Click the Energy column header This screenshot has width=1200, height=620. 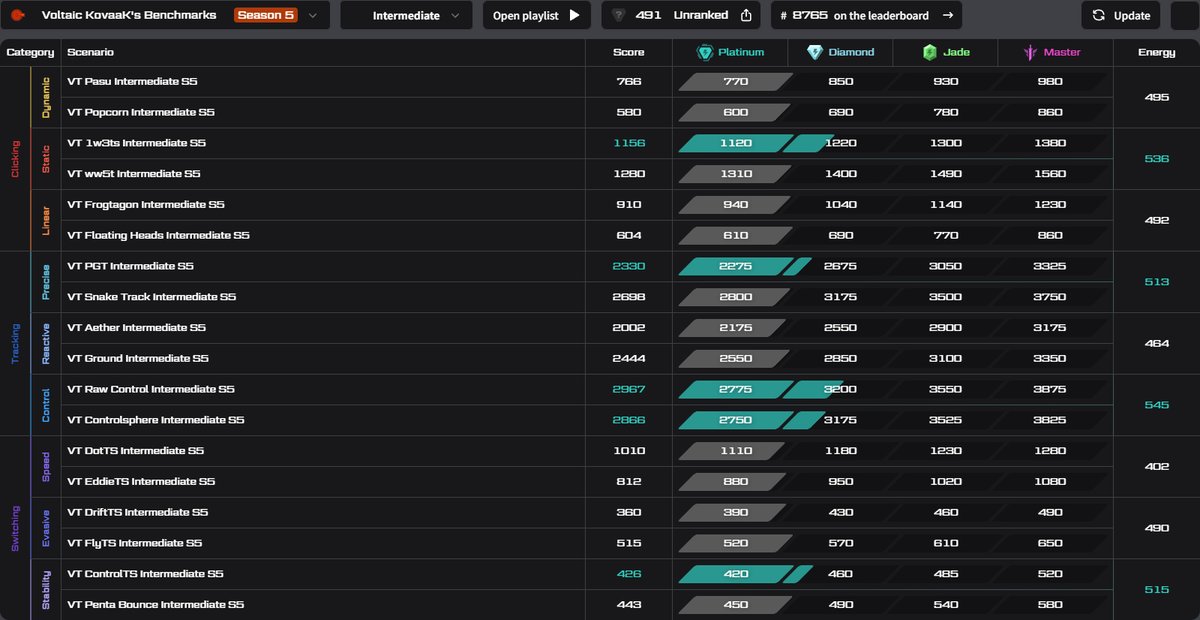point(1156,52)
